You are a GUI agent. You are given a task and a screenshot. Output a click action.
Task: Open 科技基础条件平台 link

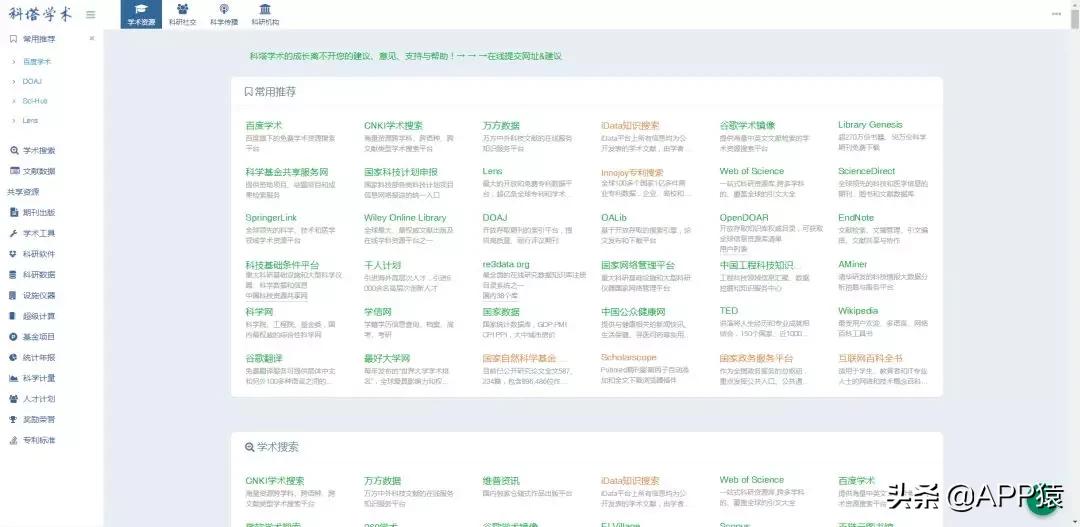click(x=282, y=265)
